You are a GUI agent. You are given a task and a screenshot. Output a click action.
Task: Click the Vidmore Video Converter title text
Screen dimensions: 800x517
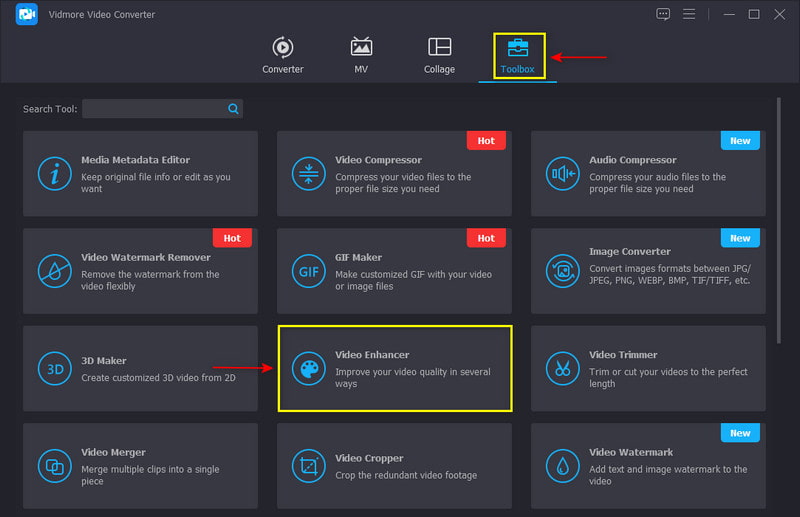click(102, 14)
